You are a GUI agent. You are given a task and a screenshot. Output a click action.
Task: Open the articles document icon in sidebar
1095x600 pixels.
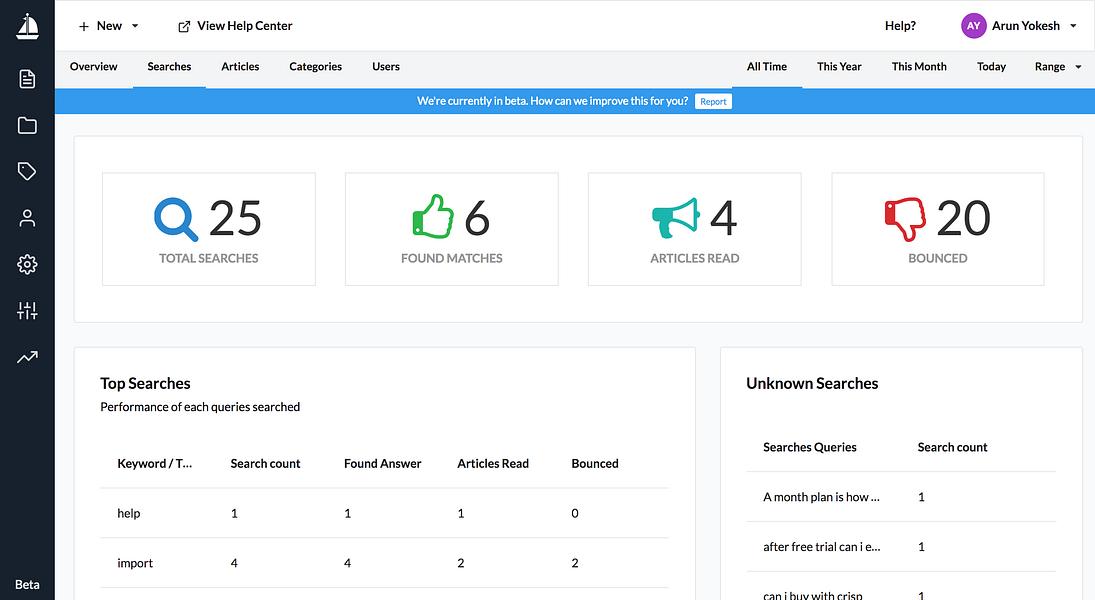(27, 79)
